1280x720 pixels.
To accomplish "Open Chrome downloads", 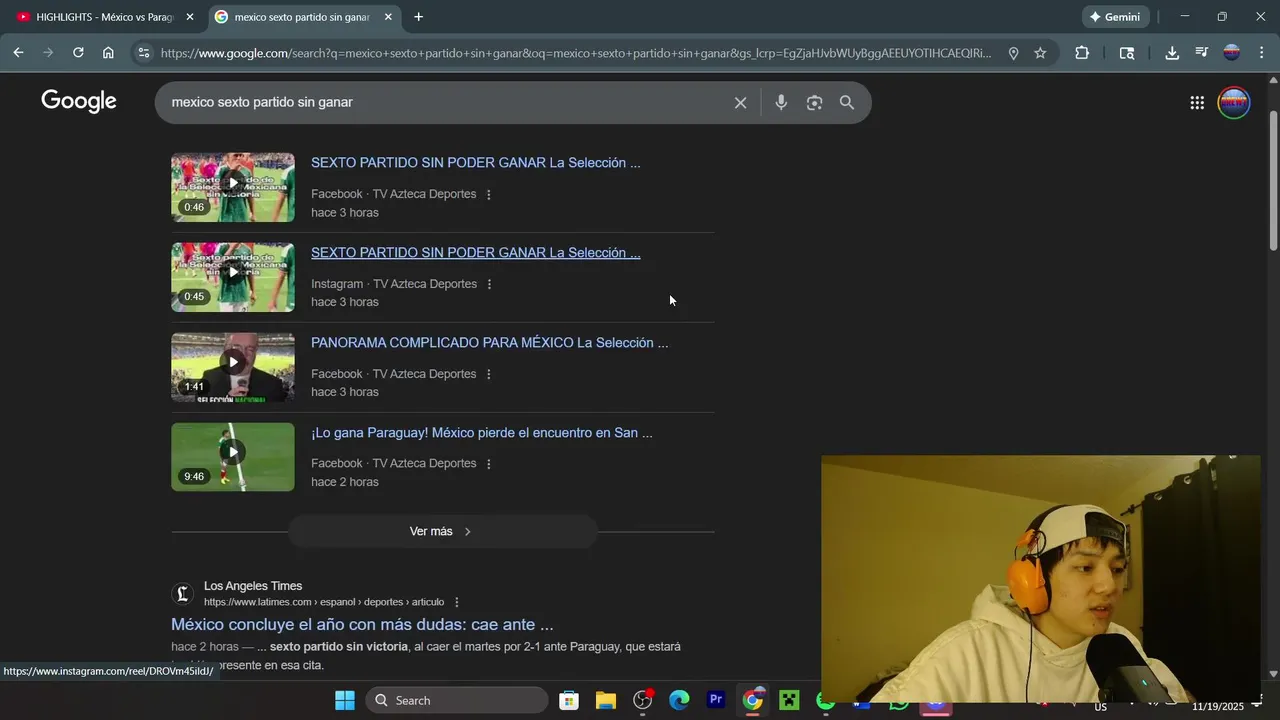I will pos(1172,53).
